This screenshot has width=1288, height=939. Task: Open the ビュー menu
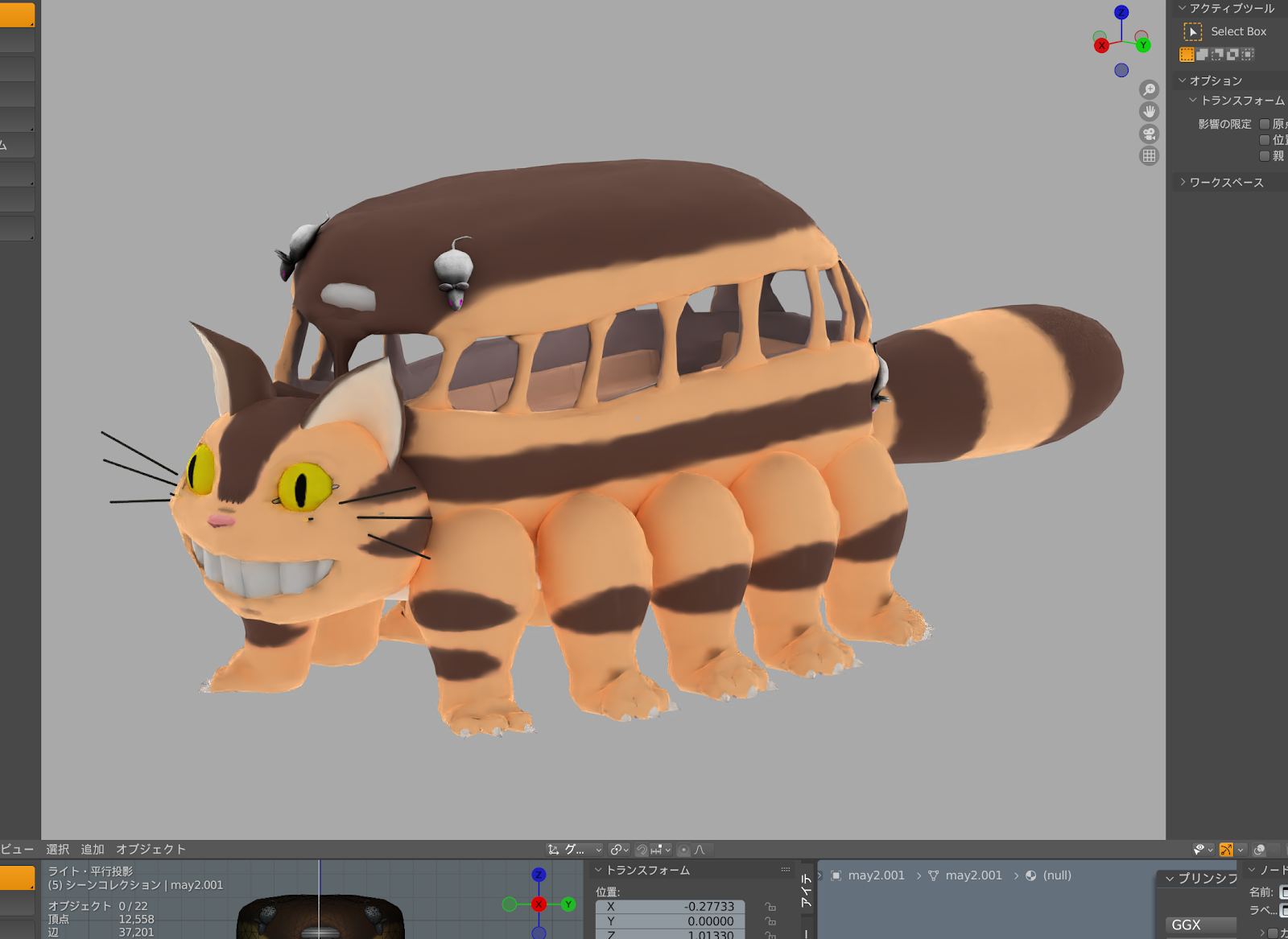pos(17,850)
